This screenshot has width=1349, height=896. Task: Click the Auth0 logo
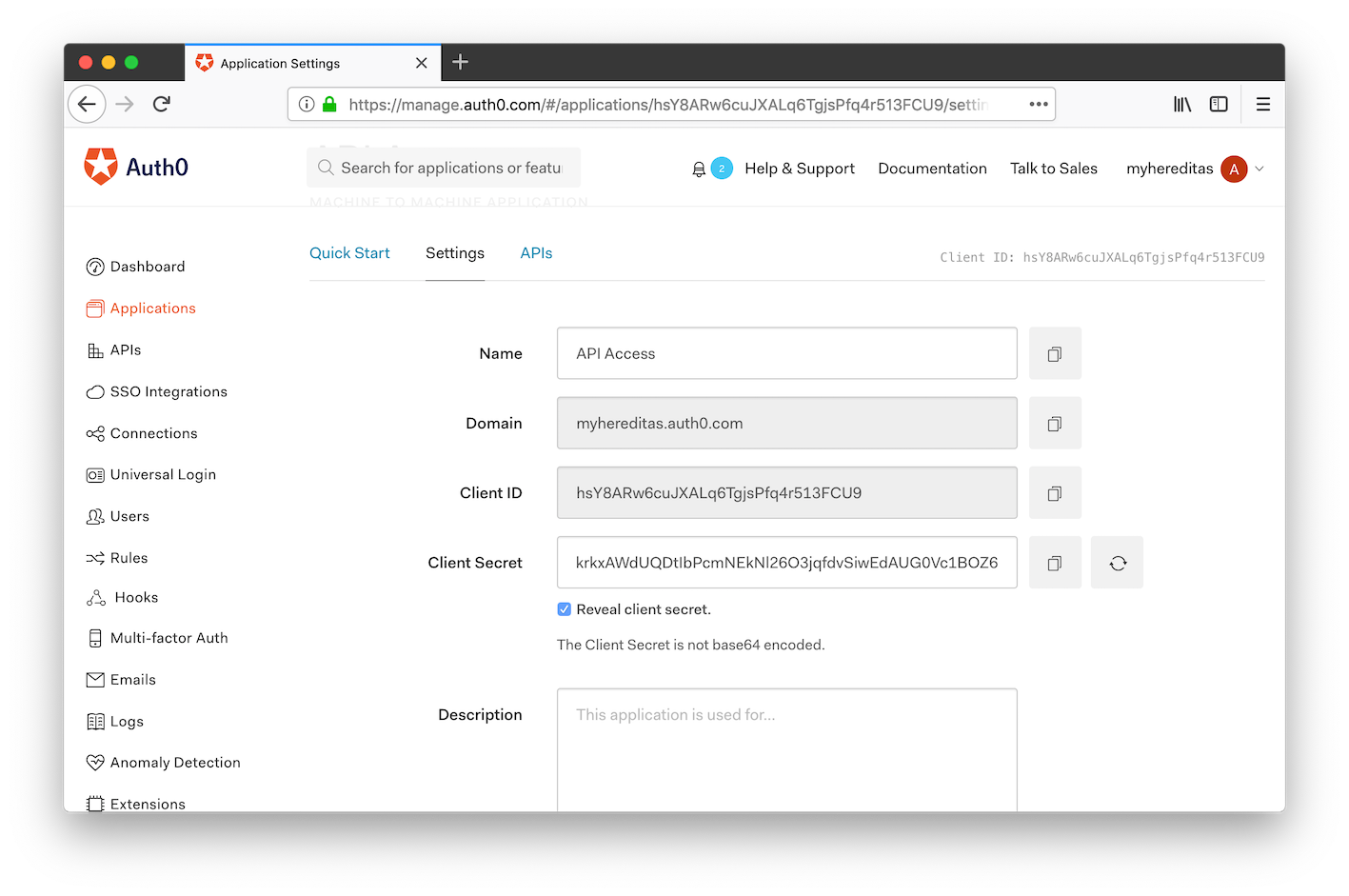[x=136, y=167]
